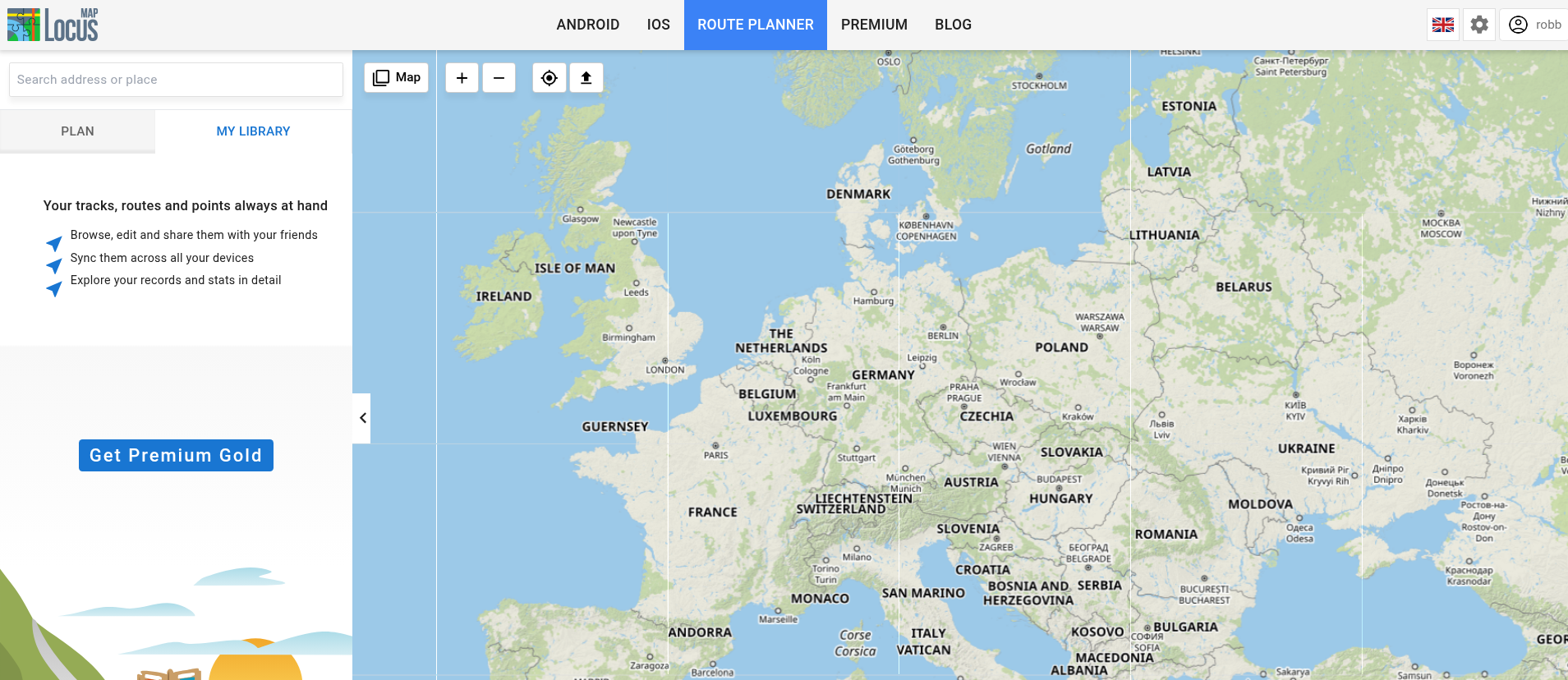Visit the Blog link
The width and height of the screenshot is (1568, 680).
pyautogui.click(x=953, y=25)
